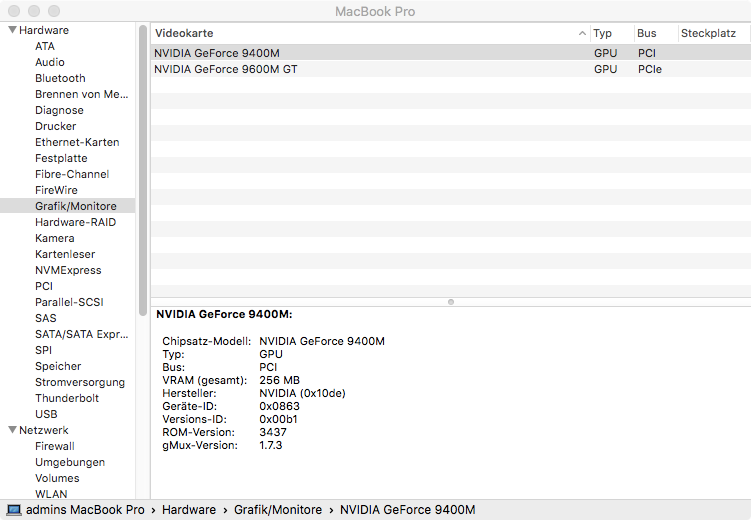This screenshot has height=520, width=751.
Task: Open Volumes under Netzwerk
Action: click(57, 478)
